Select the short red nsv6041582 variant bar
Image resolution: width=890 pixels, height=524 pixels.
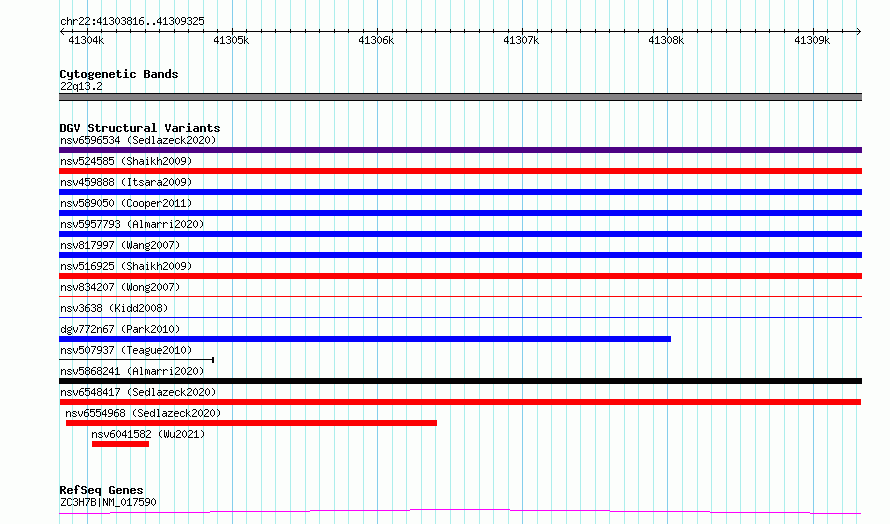pos(120,444)
